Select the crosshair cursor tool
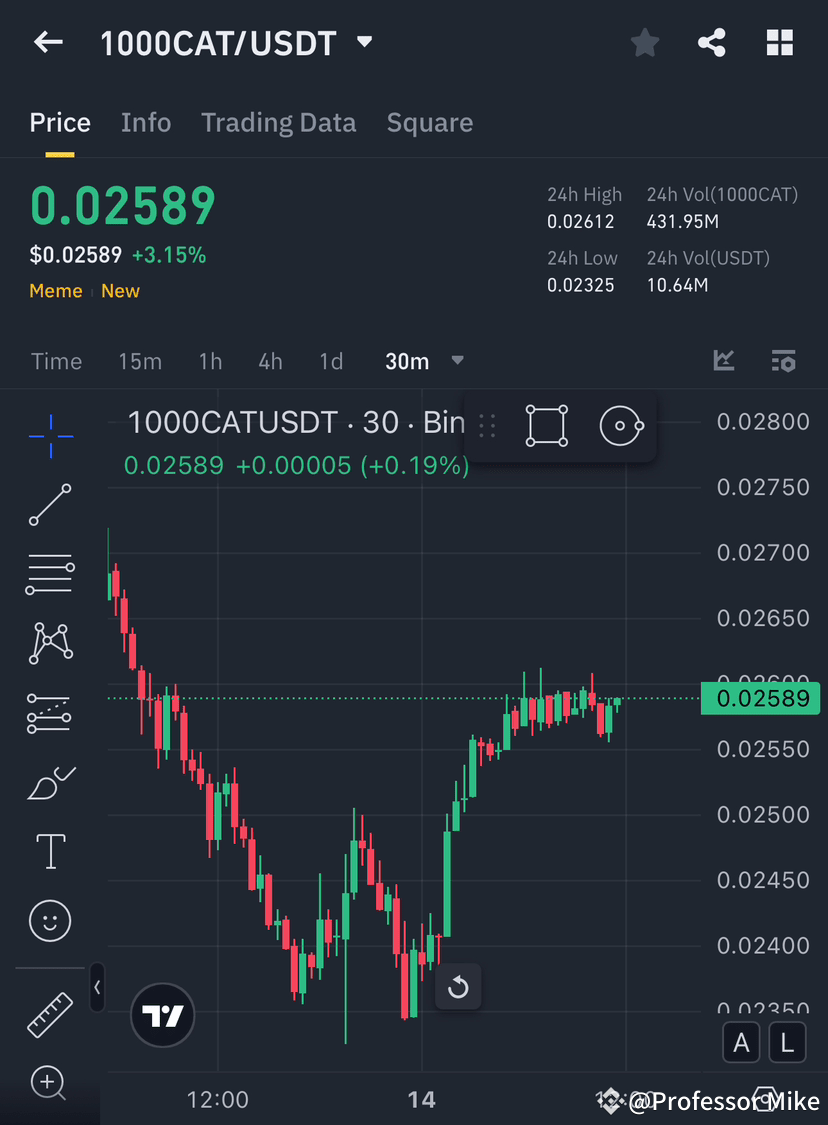Viewport: 828px width, 1125px height. point(50,435)
